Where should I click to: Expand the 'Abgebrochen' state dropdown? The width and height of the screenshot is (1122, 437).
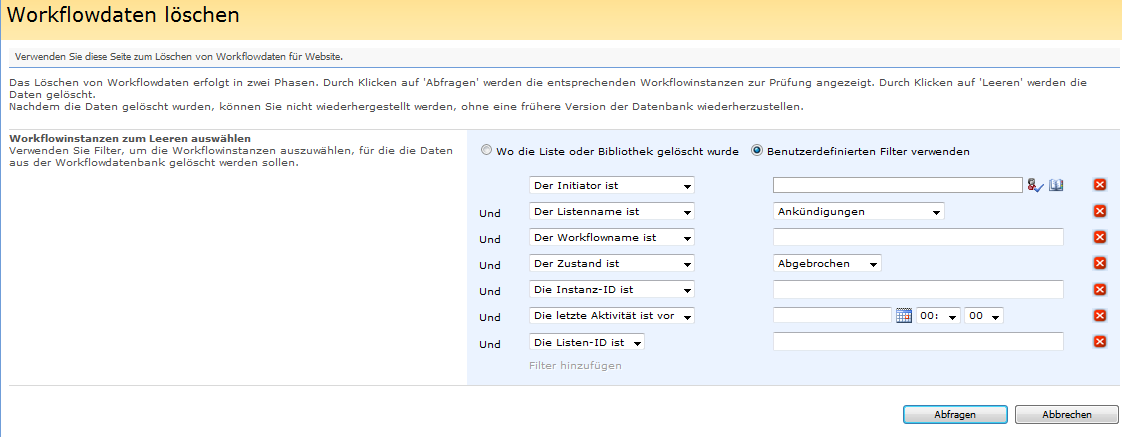point(828,263)
